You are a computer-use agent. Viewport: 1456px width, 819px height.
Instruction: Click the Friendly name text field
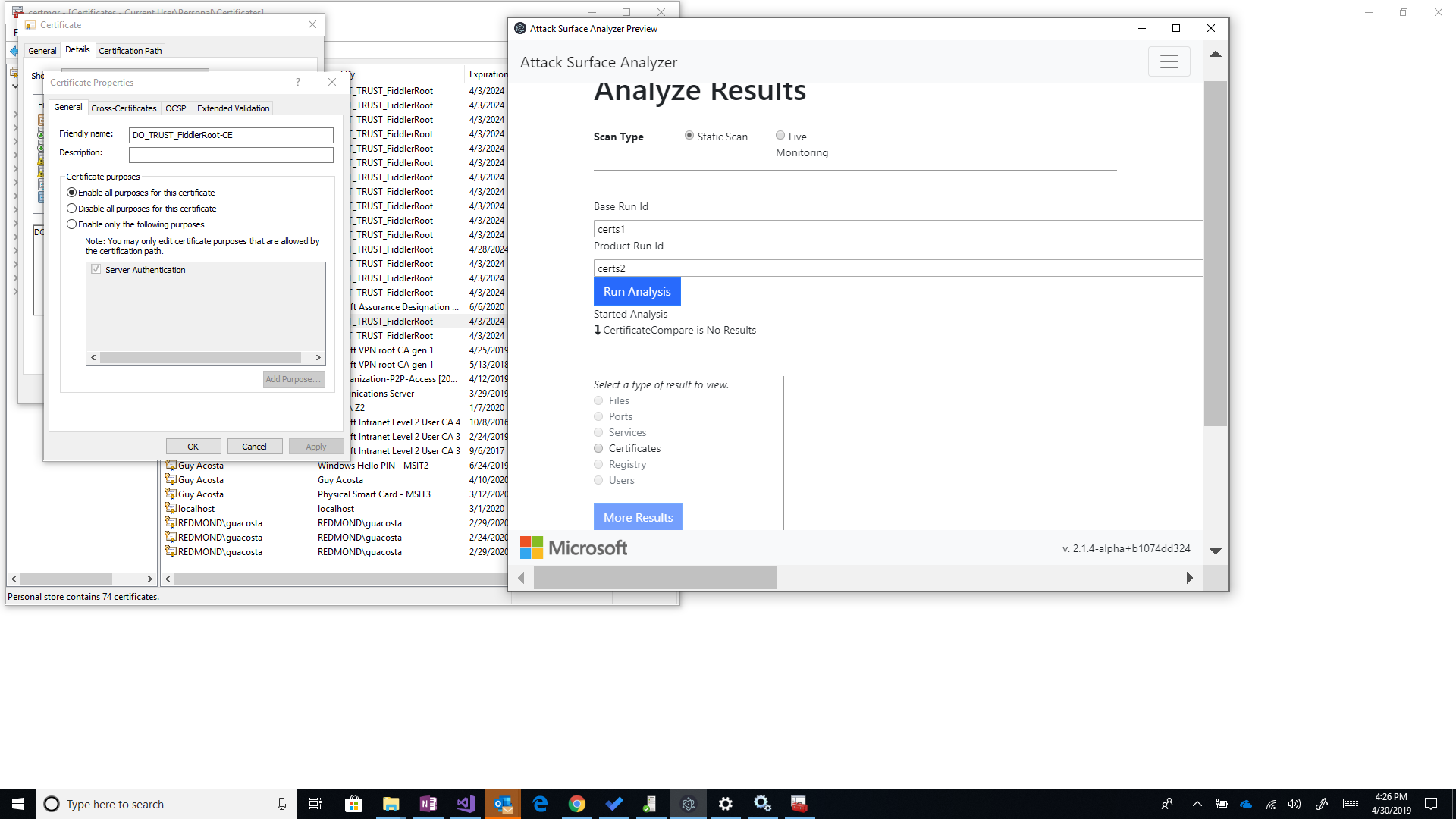(231, 135)
